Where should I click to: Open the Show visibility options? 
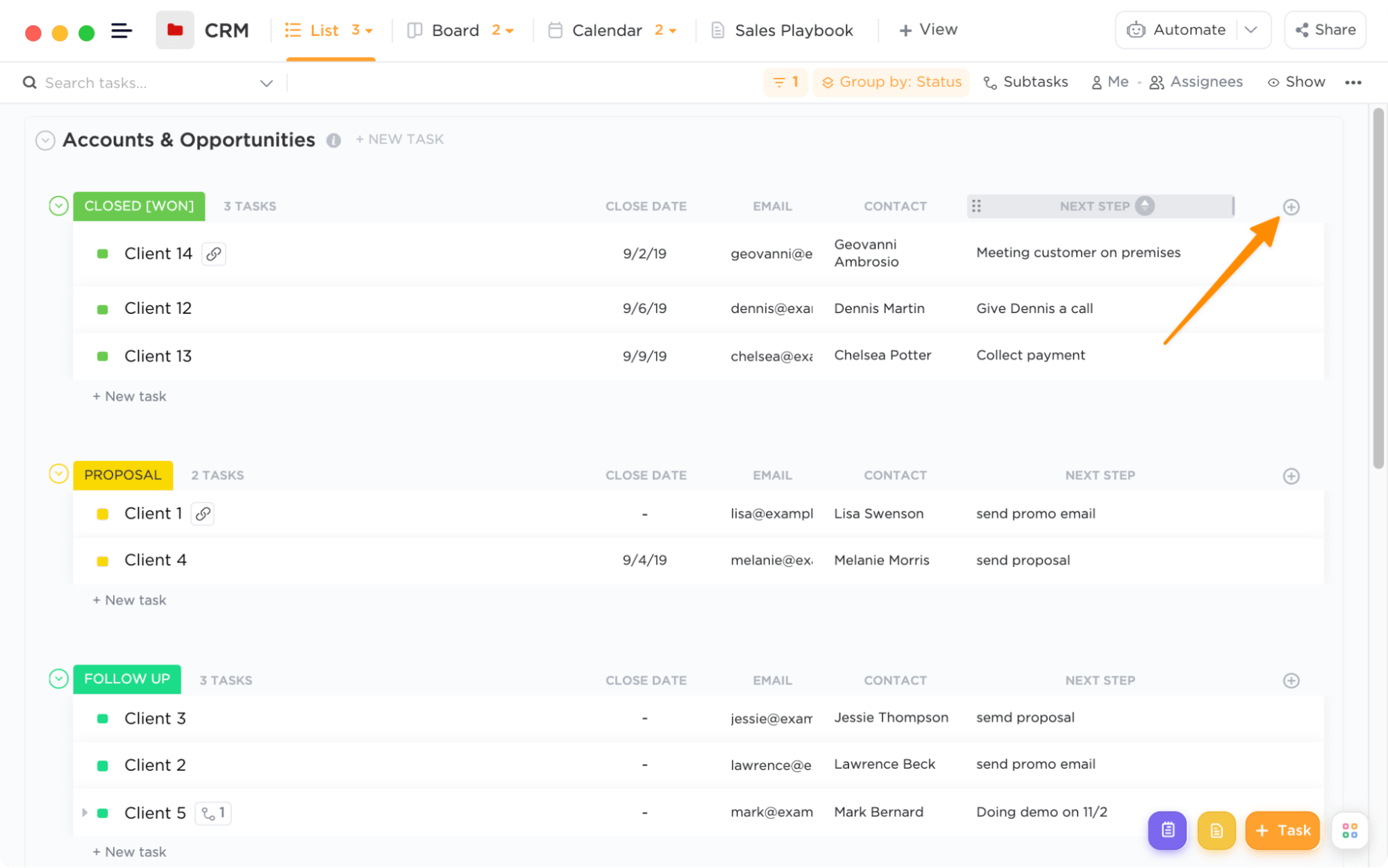click(1296, 82)
